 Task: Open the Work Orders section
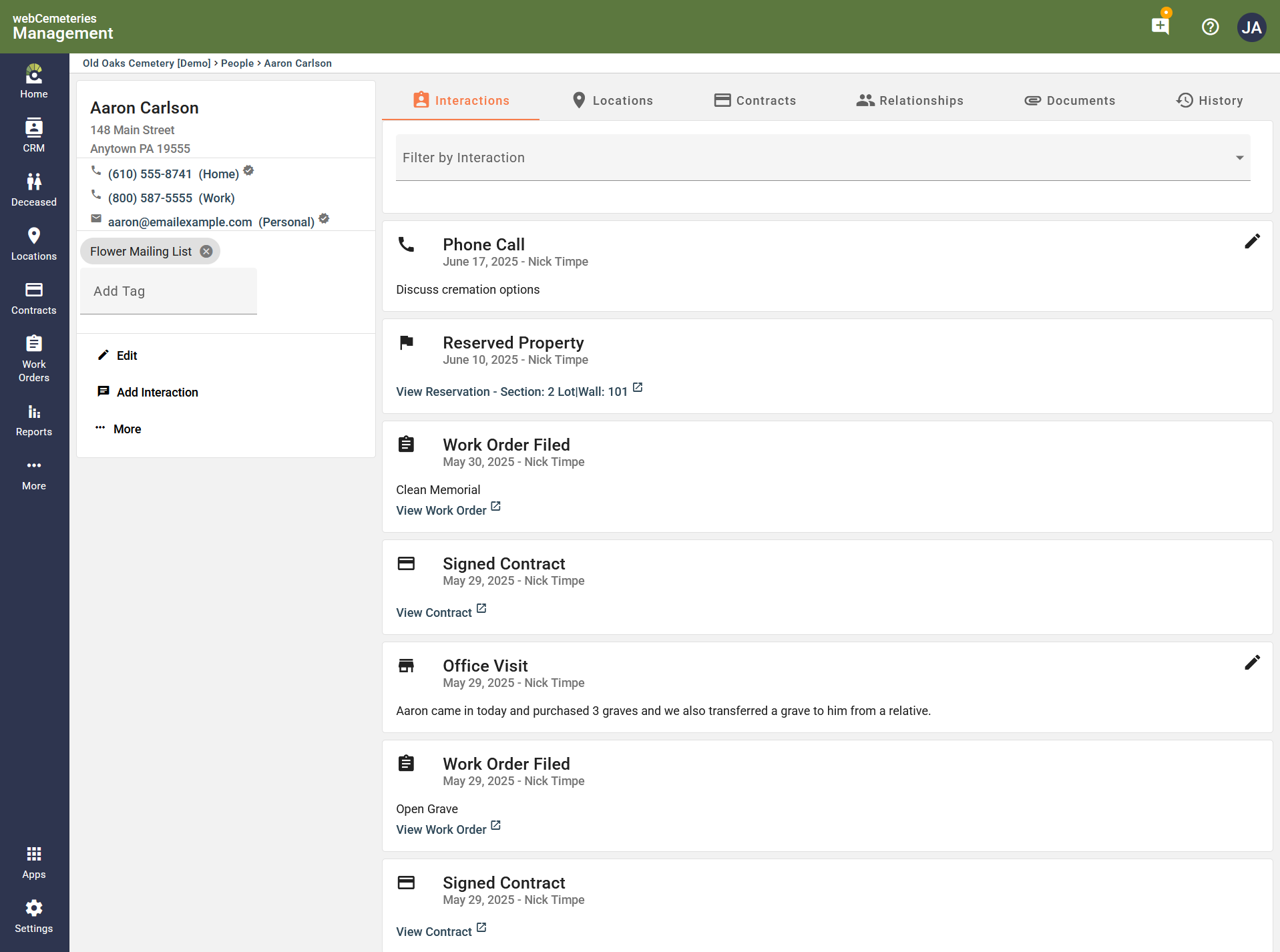pos(33,357)
